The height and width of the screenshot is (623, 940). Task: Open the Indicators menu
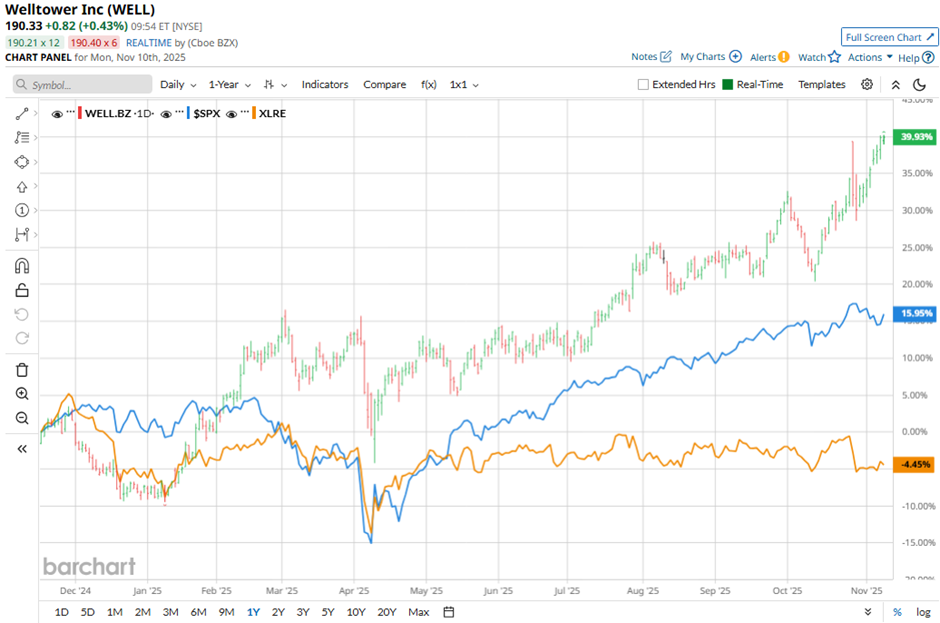(324, 85)
